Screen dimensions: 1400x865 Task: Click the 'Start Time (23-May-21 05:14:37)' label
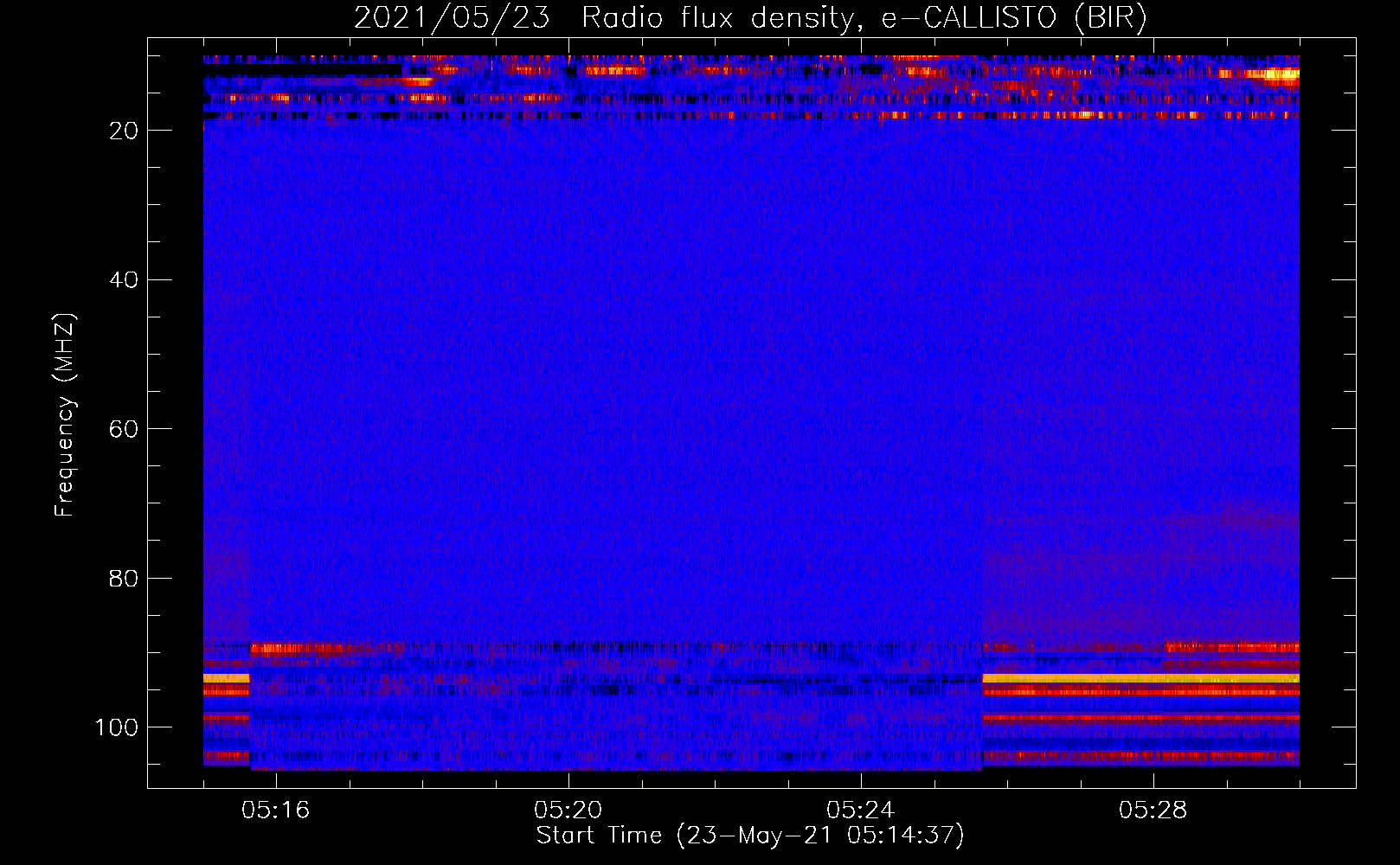click(750, 836)
